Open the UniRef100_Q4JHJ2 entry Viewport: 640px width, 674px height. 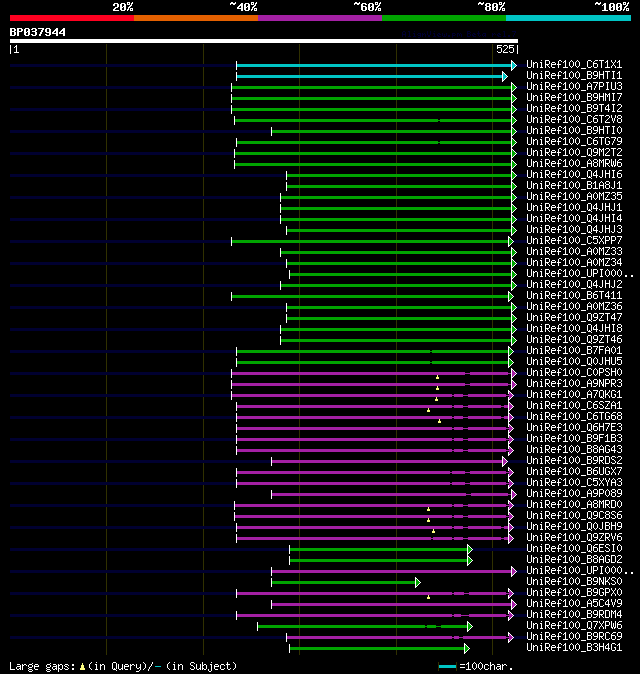click(574, 285)
